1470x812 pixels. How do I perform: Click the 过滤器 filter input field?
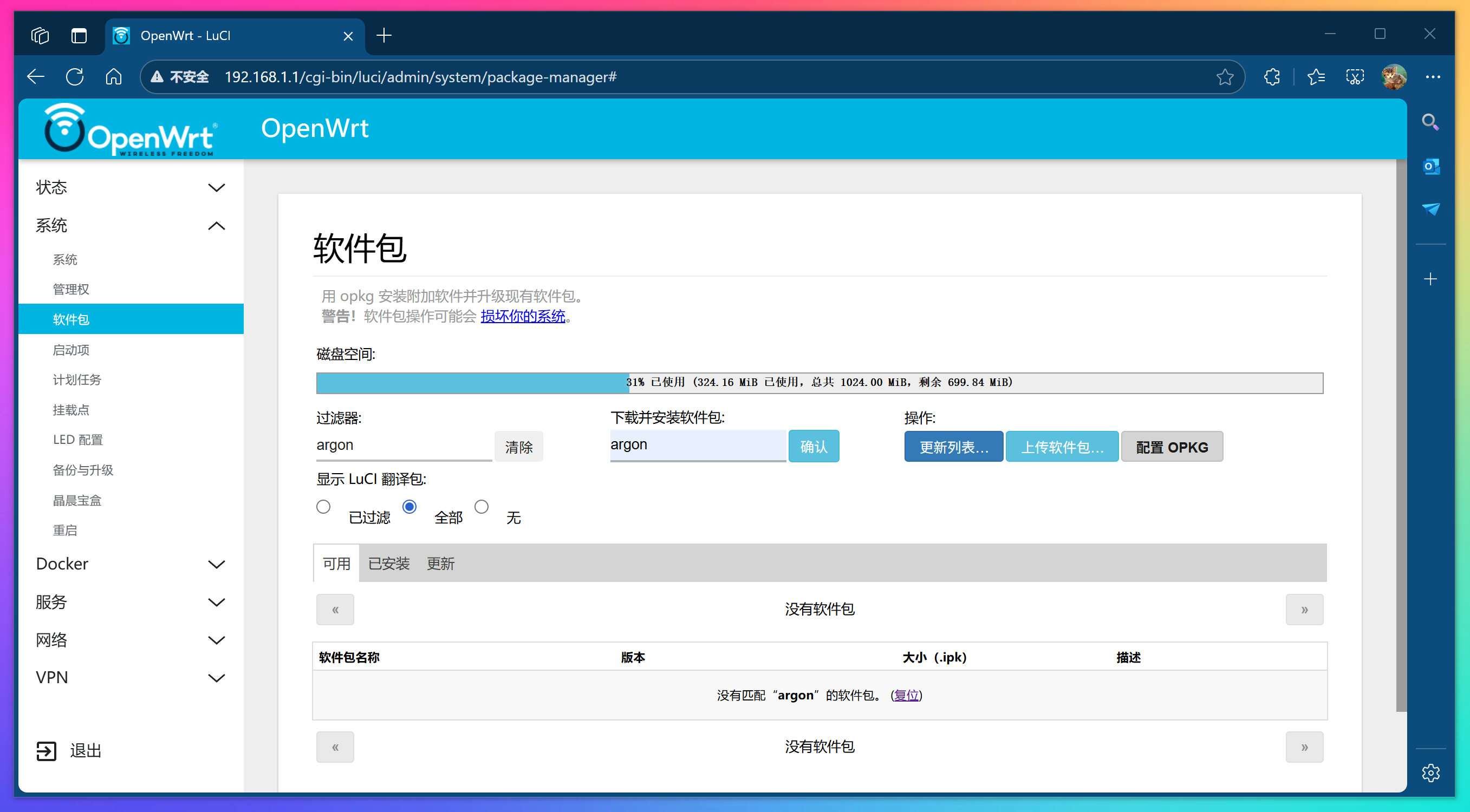402,446
